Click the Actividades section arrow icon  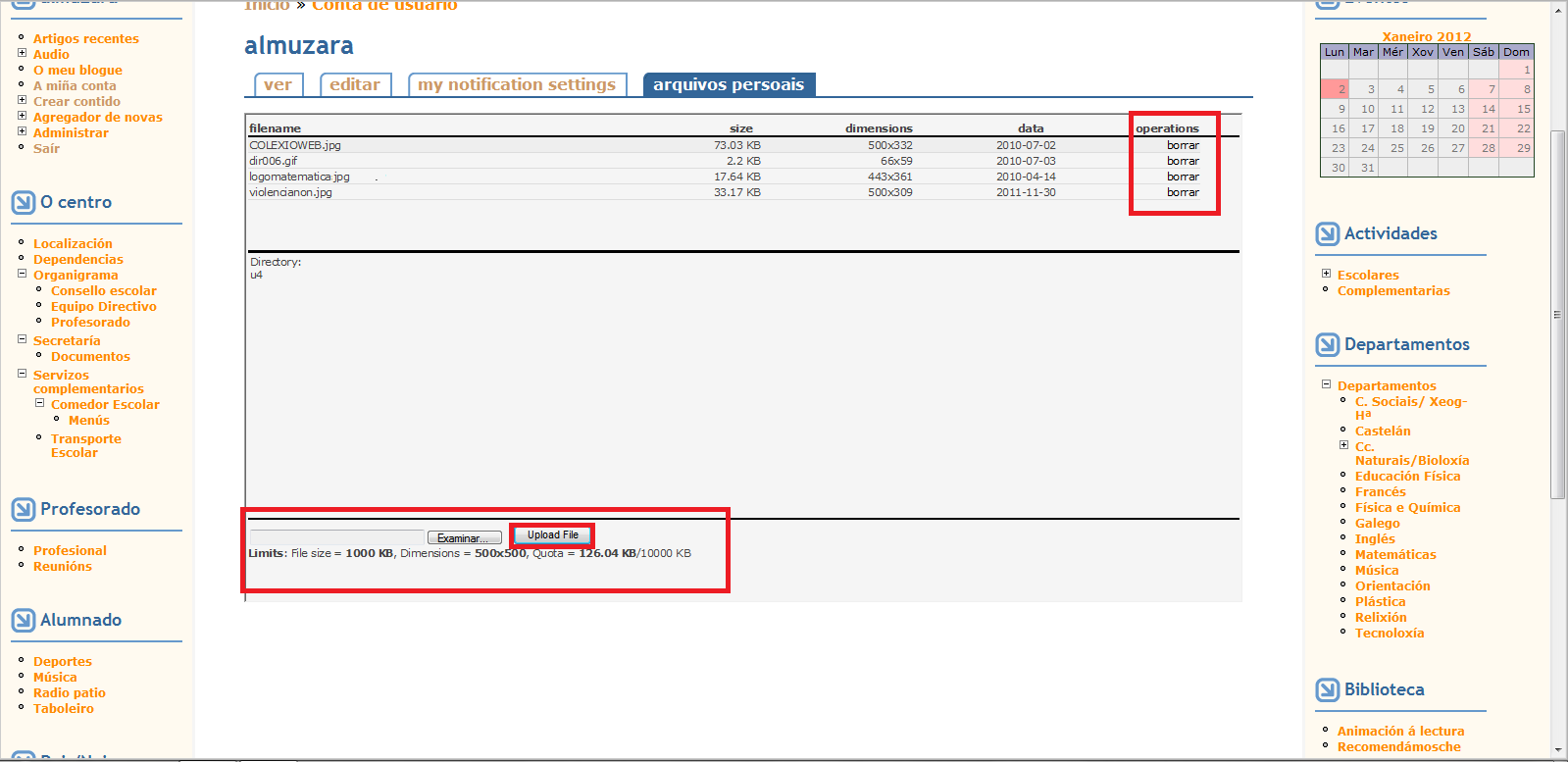point(1327,234)
